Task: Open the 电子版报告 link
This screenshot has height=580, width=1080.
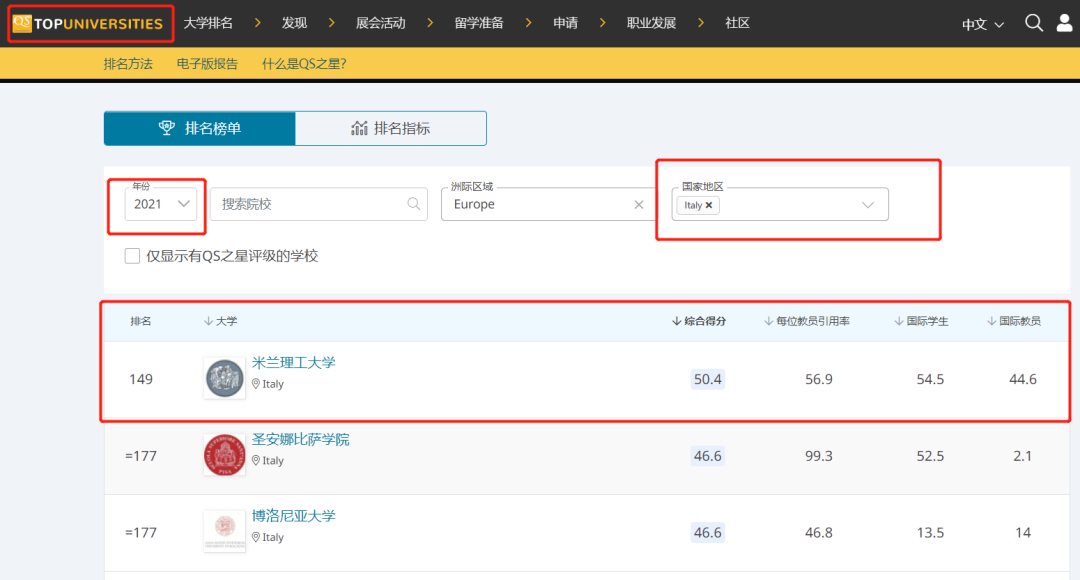Action: (x=207, y=64)
